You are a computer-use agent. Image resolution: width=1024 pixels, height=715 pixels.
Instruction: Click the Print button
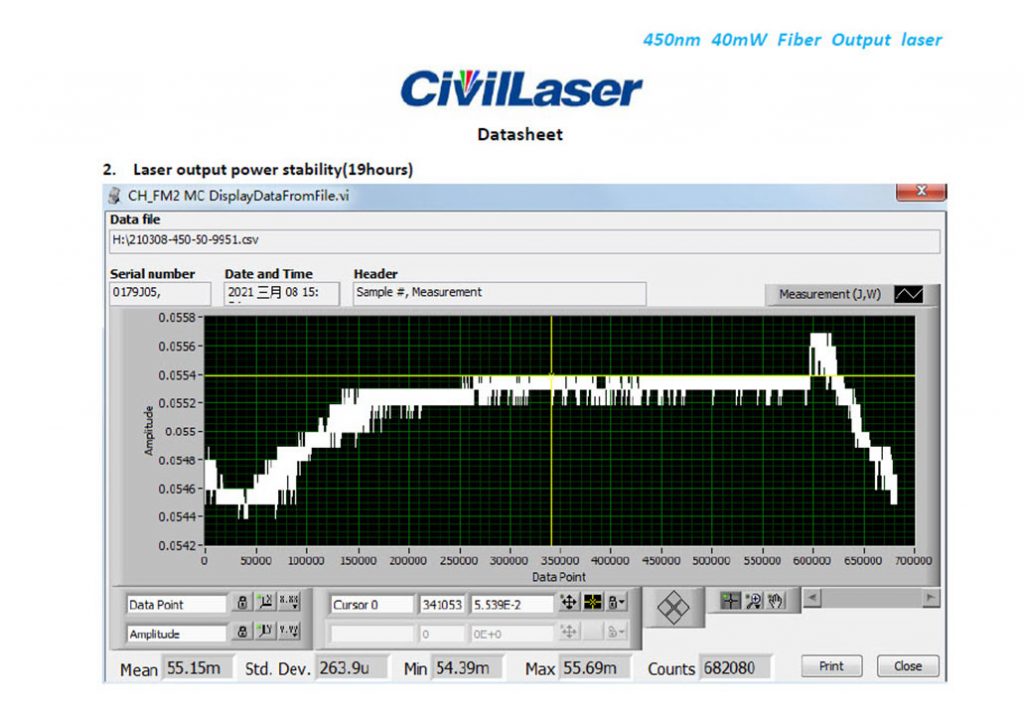[x=831, y=666]
